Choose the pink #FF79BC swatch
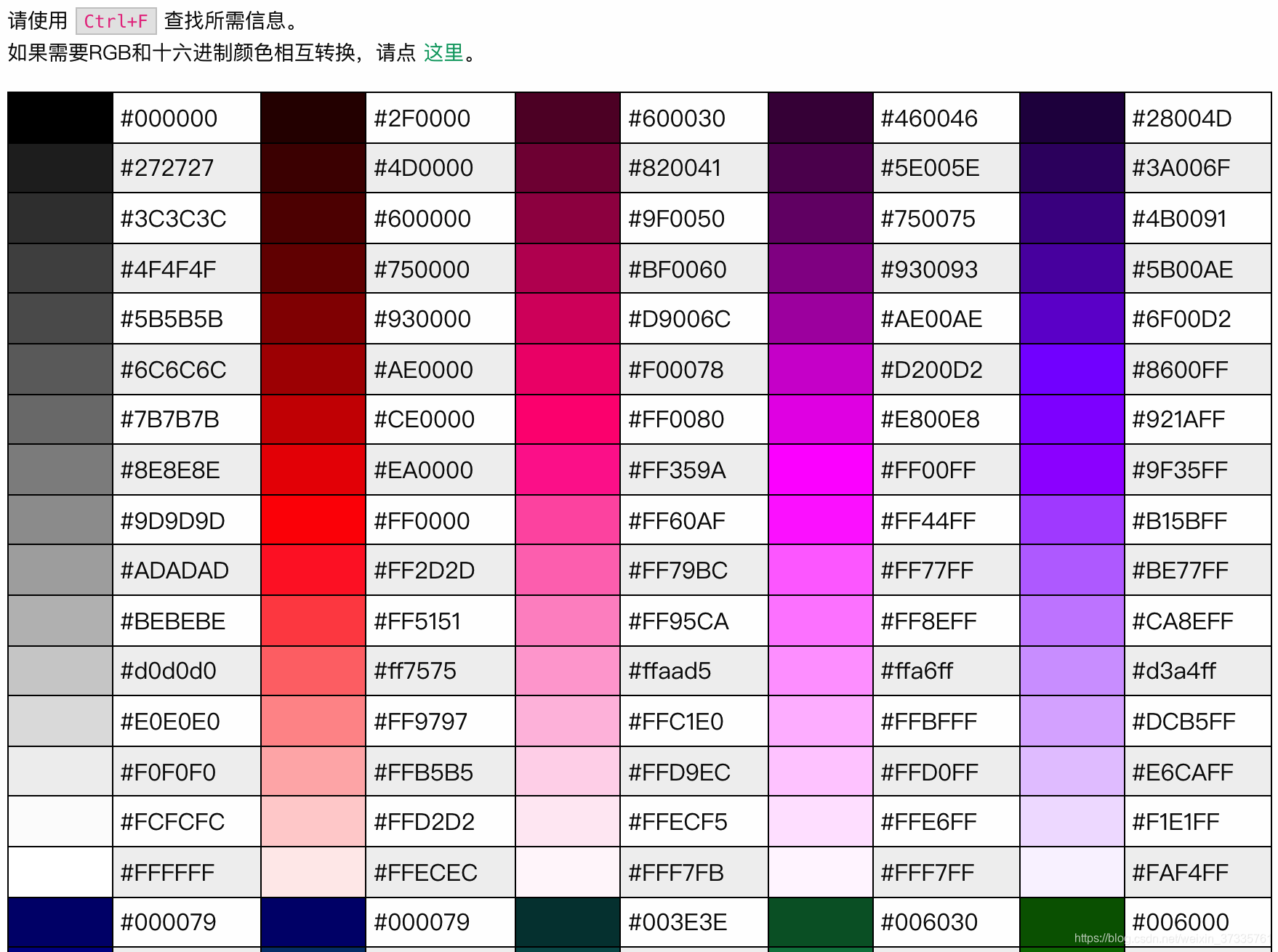The height and width of the screenshot is (952, 1278). 568,570
